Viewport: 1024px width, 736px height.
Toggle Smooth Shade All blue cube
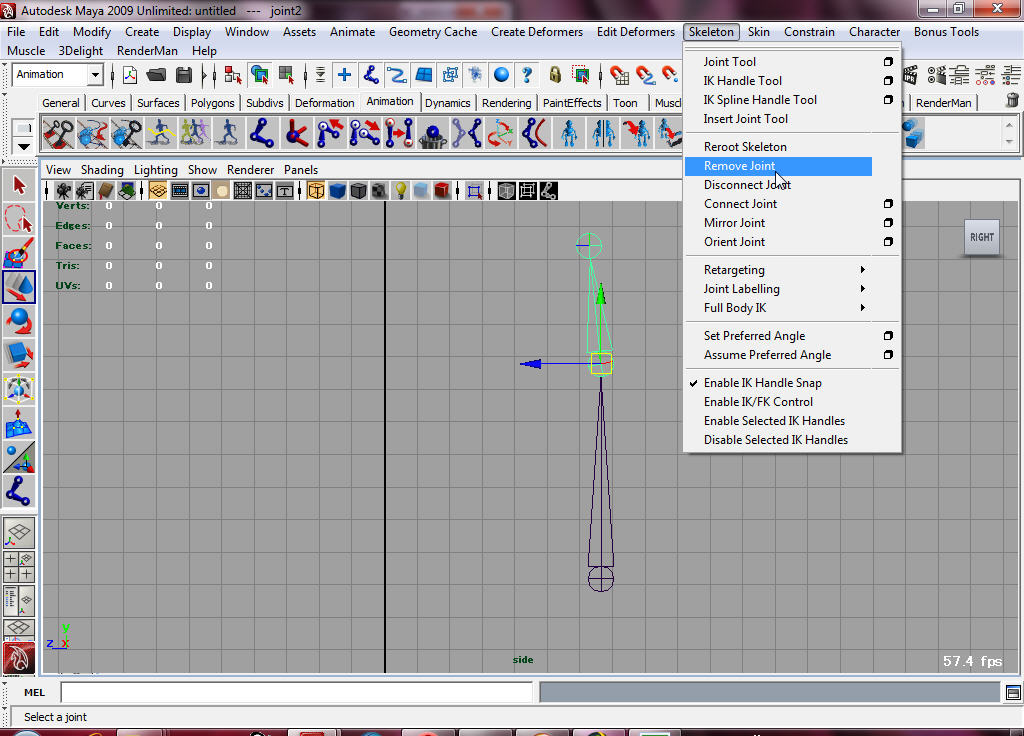pos(338,191)
